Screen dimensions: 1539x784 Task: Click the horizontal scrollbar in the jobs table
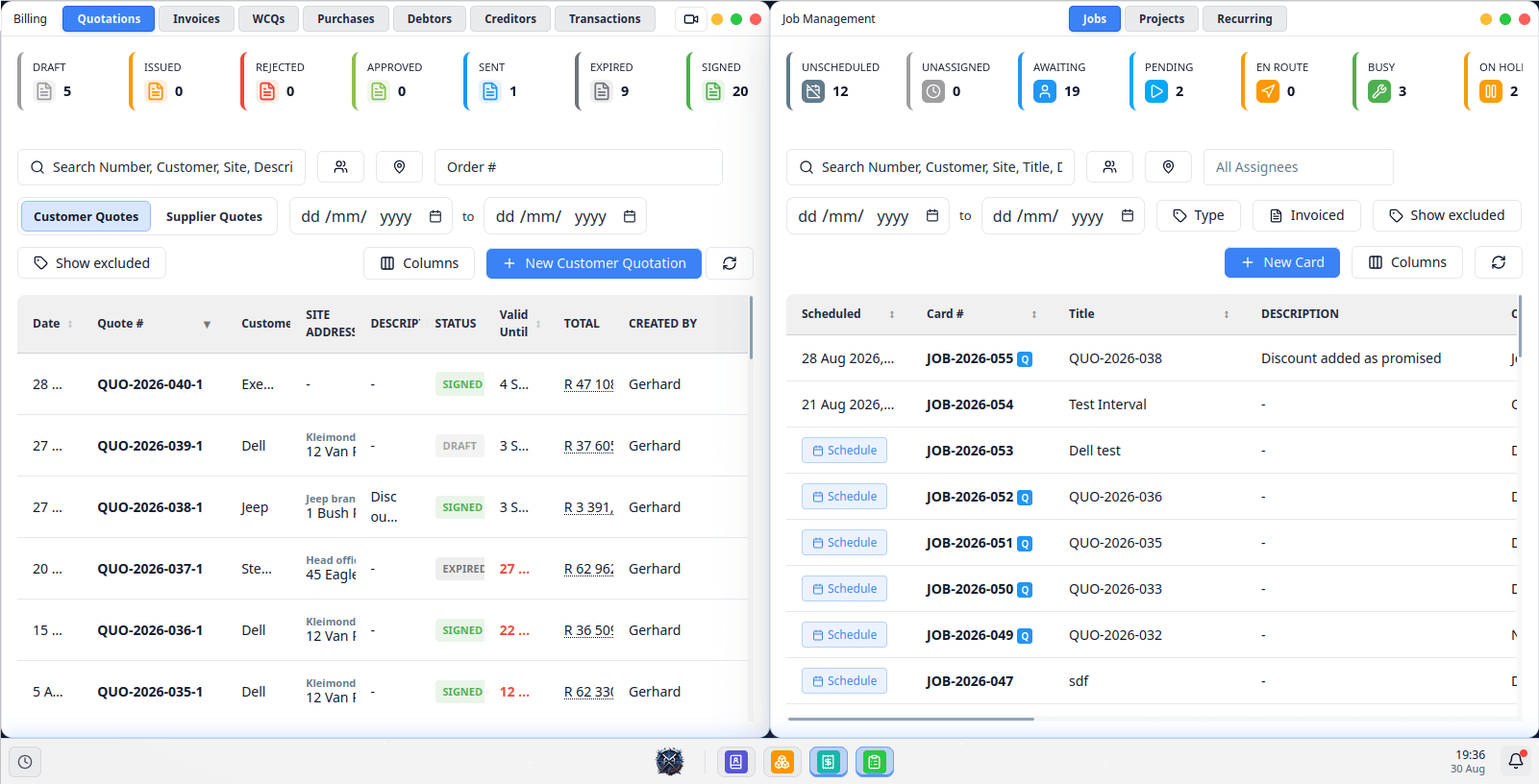click(x=911, y=719)
